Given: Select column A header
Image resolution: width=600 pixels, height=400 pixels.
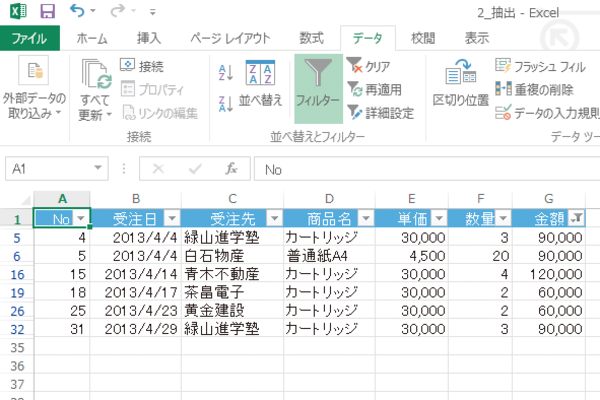Looking at the screenshot, I should click(x=62, y=199).
